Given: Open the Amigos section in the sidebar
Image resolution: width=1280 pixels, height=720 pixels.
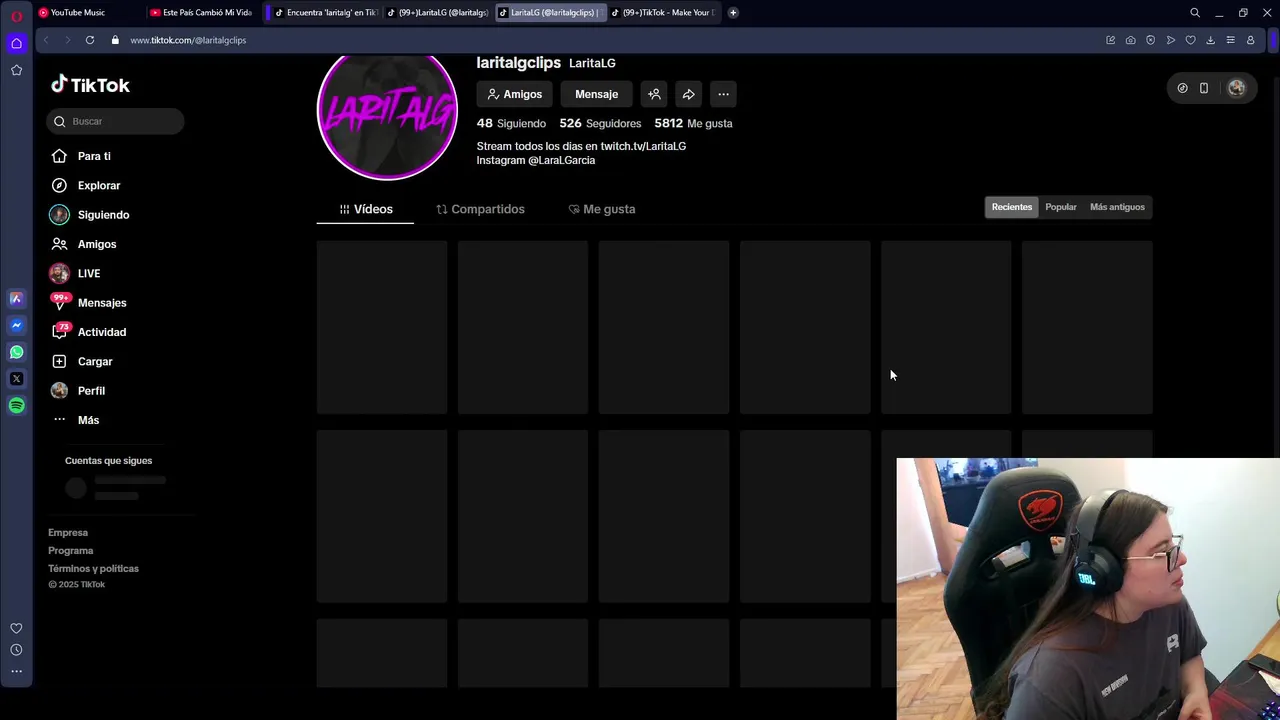Looking at the screenshot, I should click(x=96, y=244).
